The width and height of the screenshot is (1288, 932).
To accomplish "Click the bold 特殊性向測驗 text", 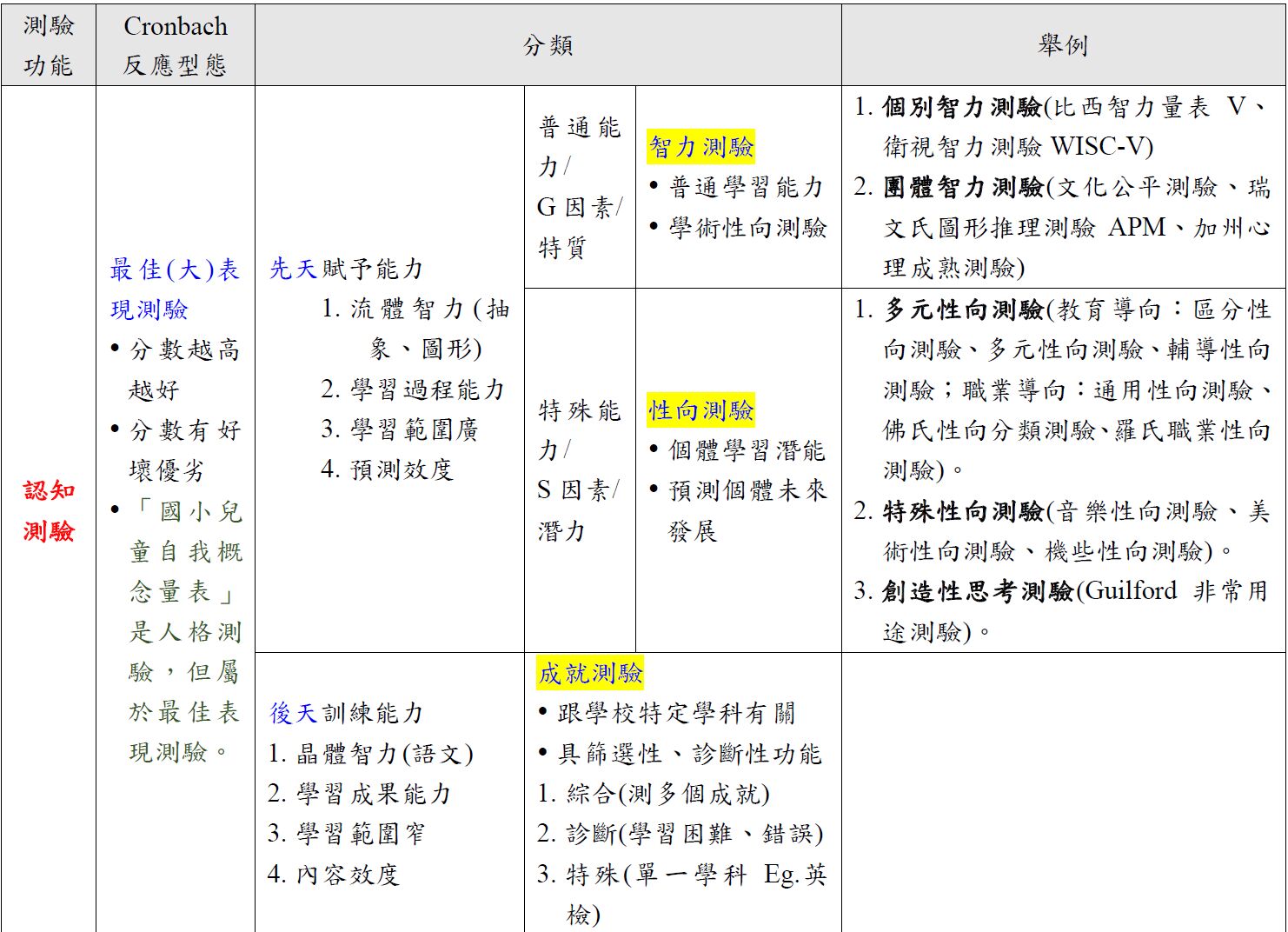I will [x=963, y=511].
